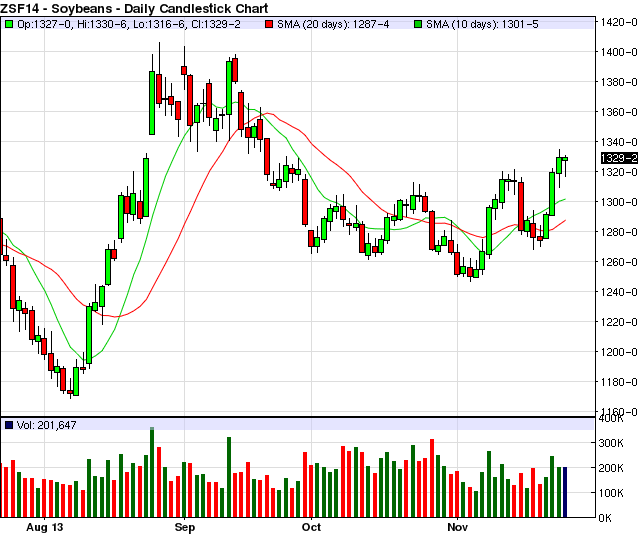
Task: Click the 1380-0 price axis label
Action: coord(619,82)
